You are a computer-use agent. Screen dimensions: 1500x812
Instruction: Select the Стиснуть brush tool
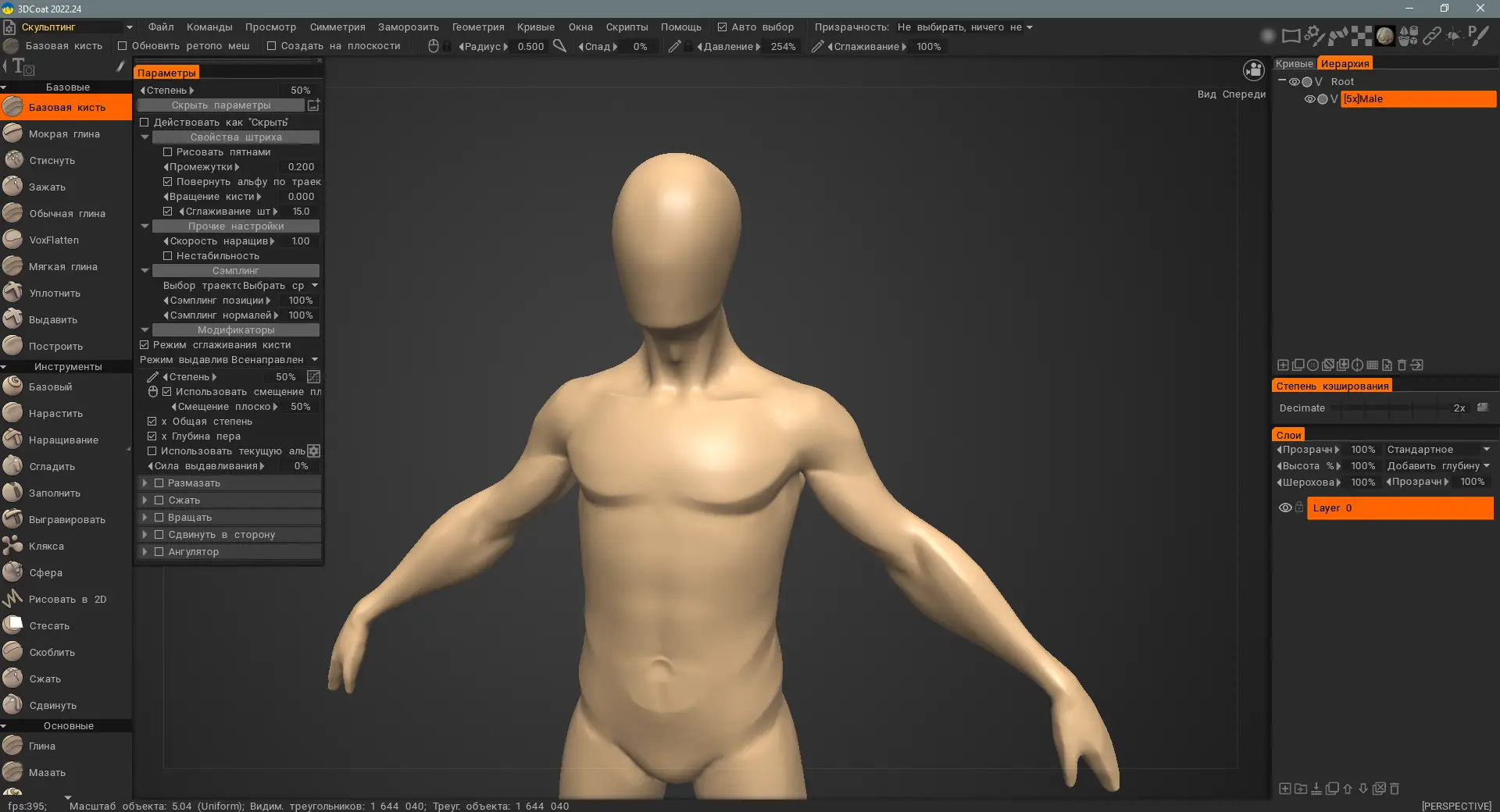[x=66, y=160]
